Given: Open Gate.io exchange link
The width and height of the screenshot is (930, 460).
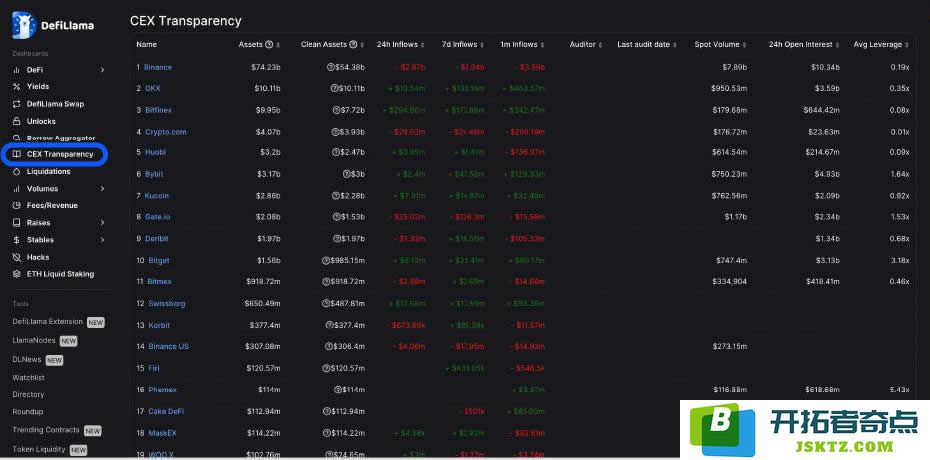Looking at the screenshot, I should [x=158, y=217].
